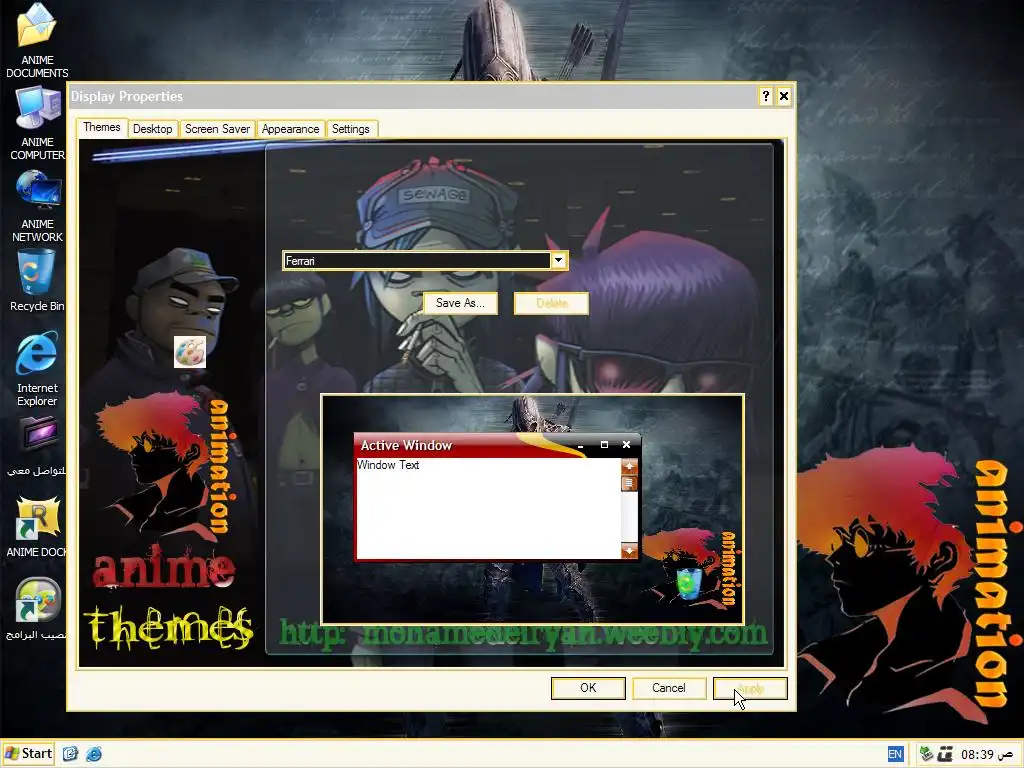Click the paint palette theme icon

190,352
